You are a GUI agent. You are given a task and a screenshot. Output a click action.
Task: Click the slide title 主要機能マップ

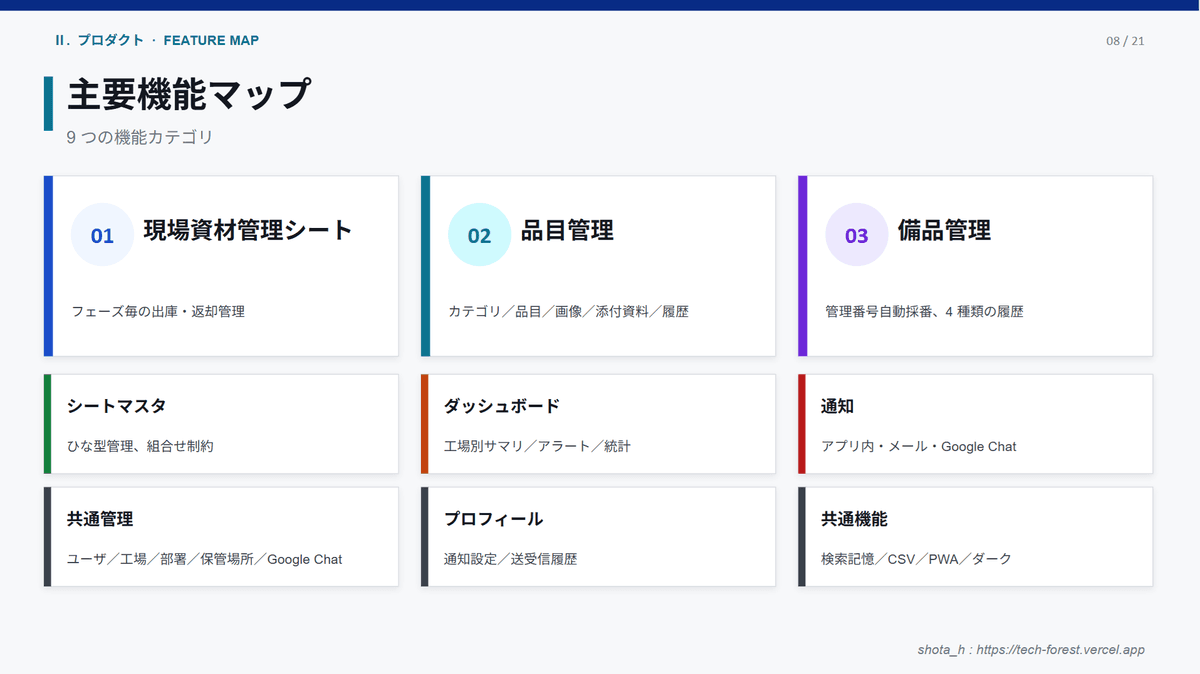point(188,93)
